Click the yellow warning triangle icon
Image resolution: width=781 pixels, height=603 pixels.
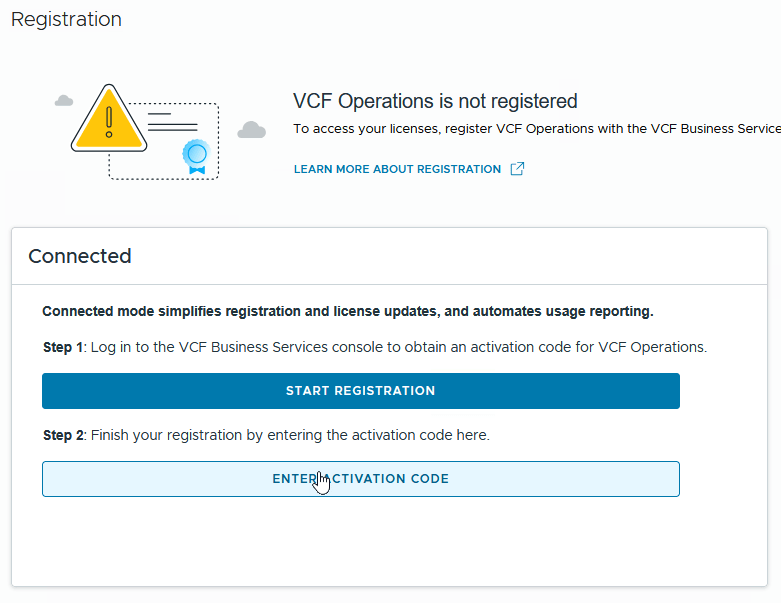[109, 120]
